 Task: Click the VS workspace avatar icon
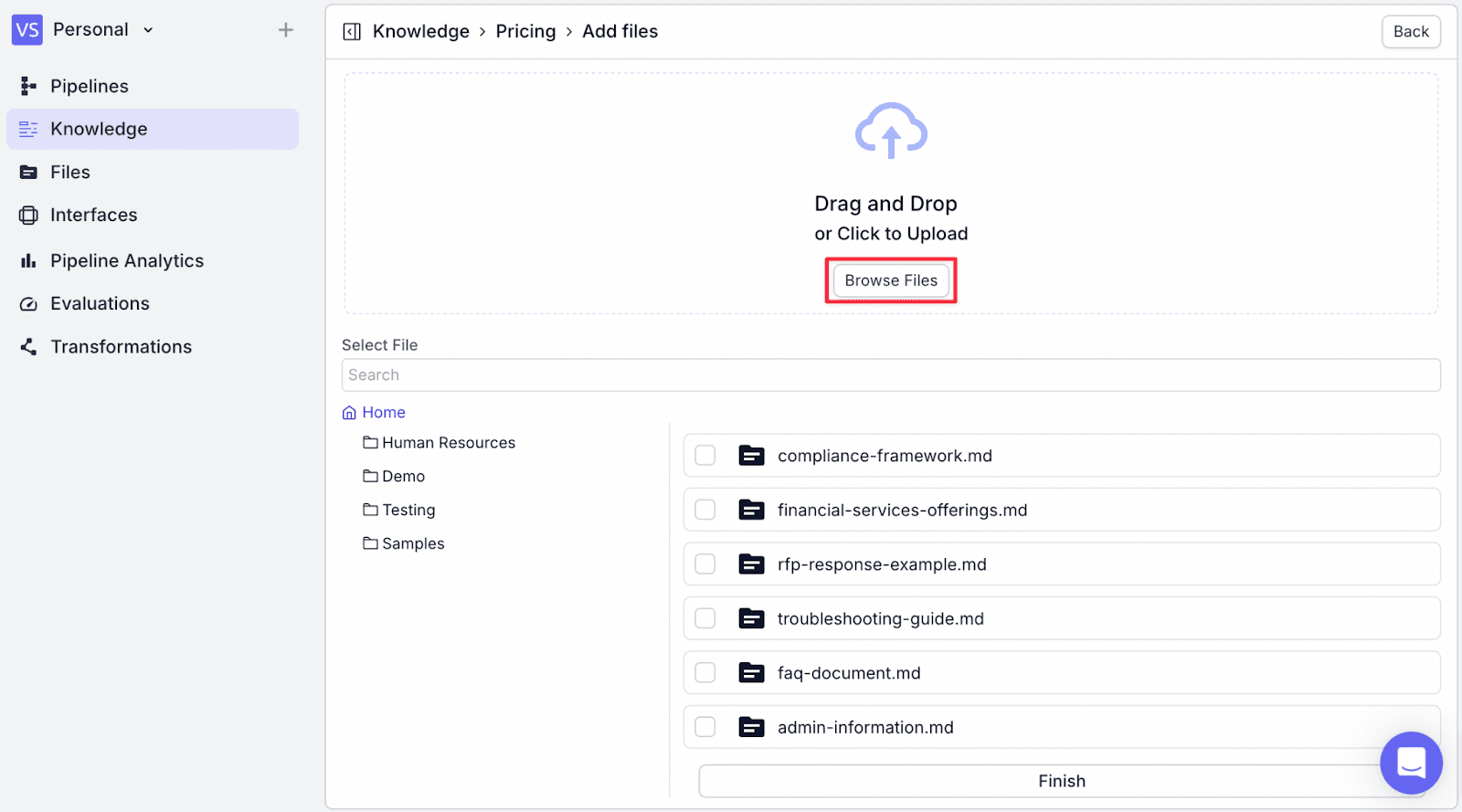point(27,30)
